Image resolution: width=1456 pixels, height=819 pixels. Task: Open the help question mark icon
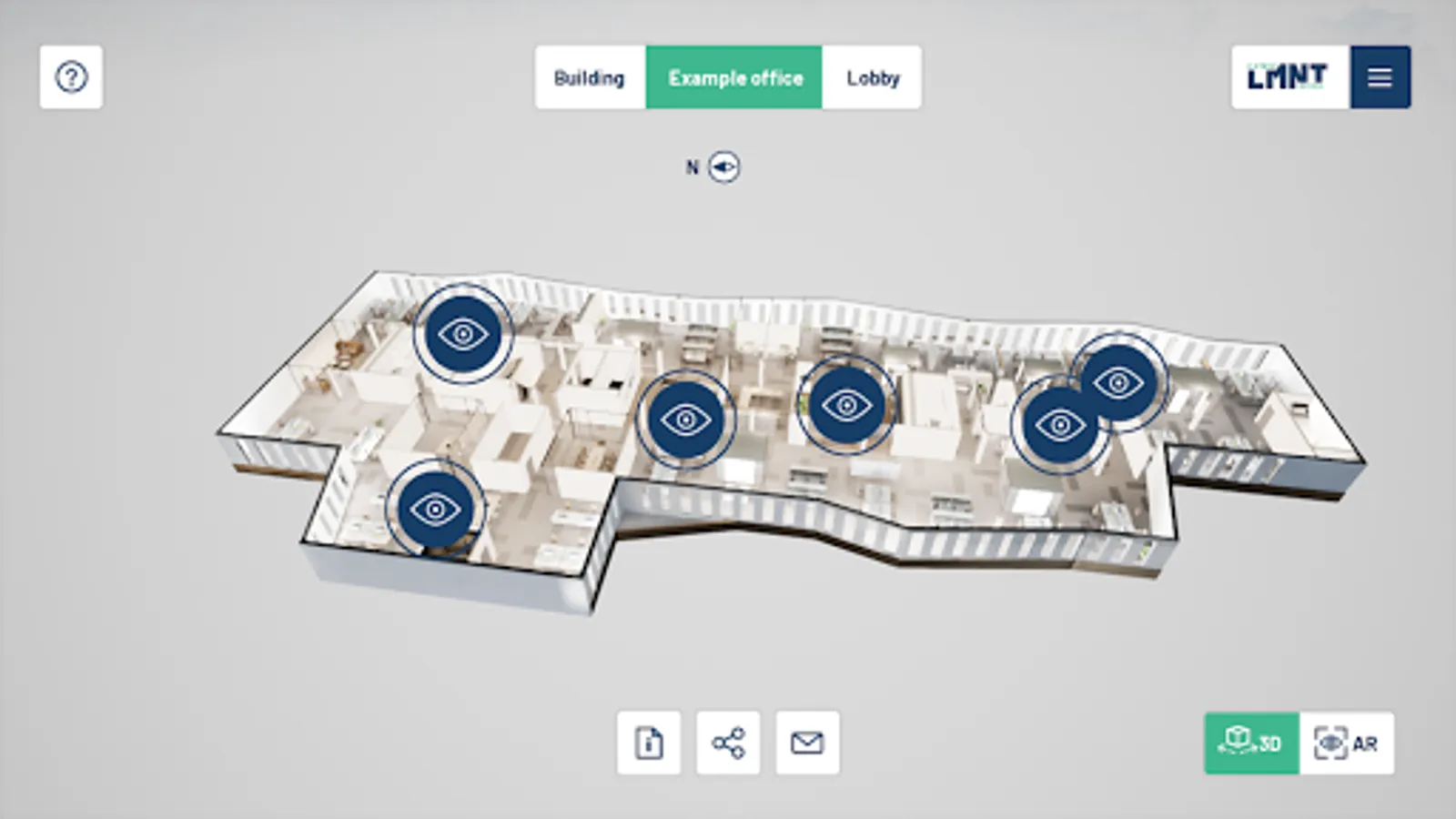point(71,77)
